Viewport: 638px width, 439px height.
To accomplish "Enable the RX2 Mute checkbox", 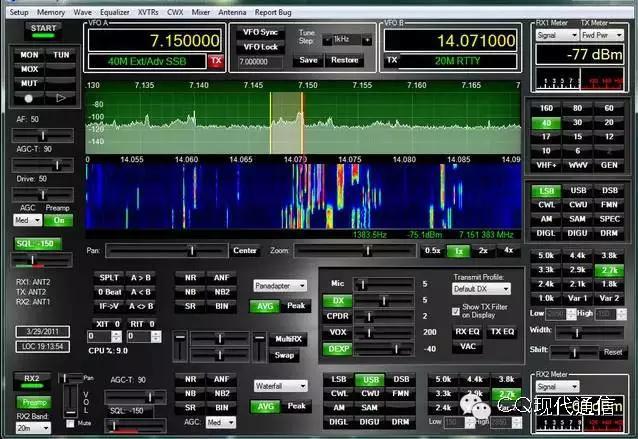I will click(71, 423).
